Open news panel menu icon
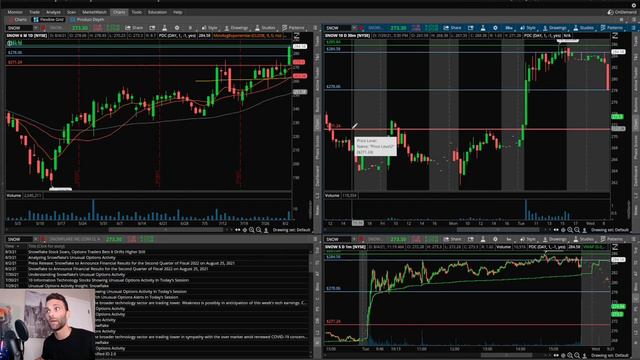The image size is (640, 360). [315, 239]
